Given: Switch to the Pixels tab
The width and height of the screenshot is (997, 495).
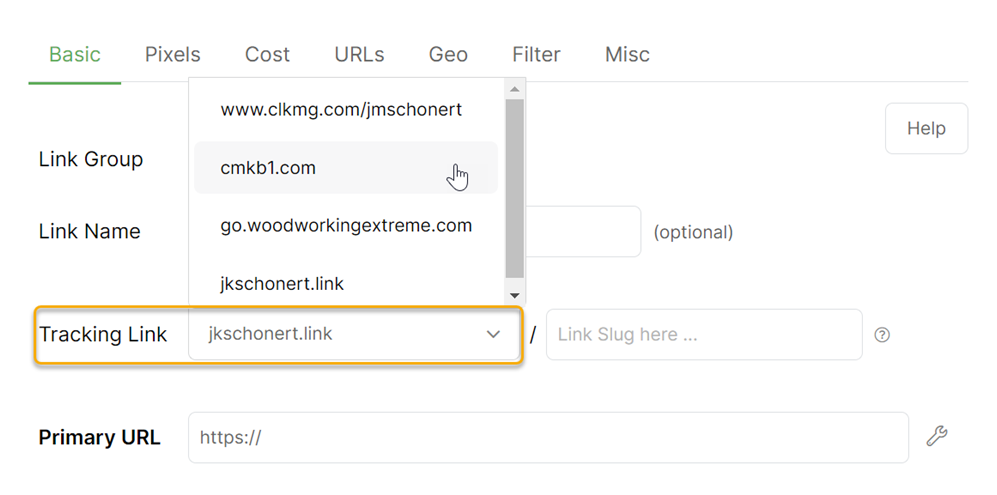Looking at the screenshot, I should click(x=172, y=55).
